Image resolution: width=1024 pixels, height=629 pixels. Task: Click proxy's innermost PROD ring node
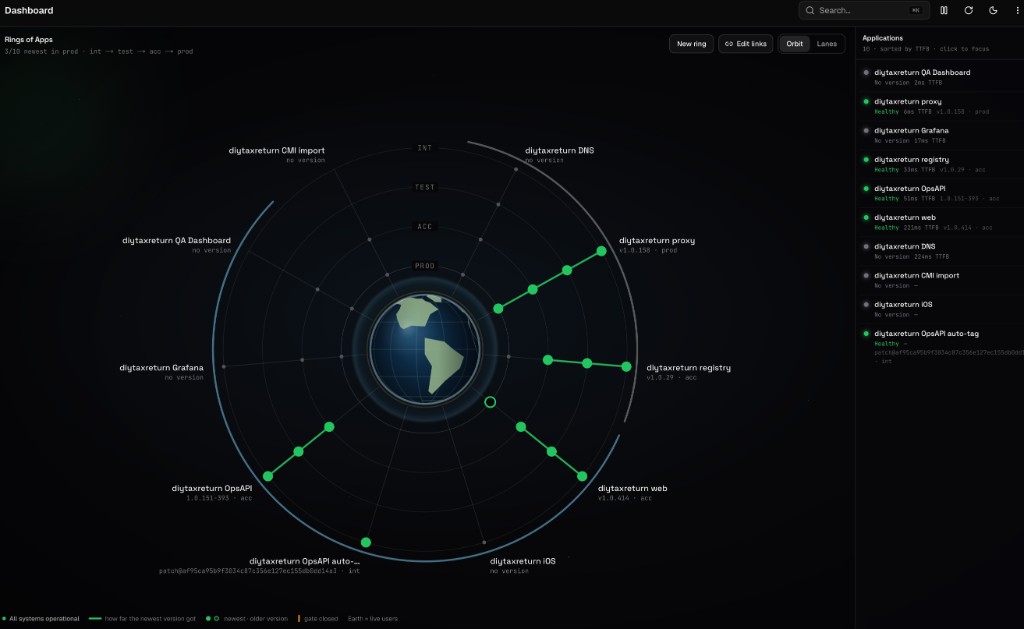pos(498,308)
